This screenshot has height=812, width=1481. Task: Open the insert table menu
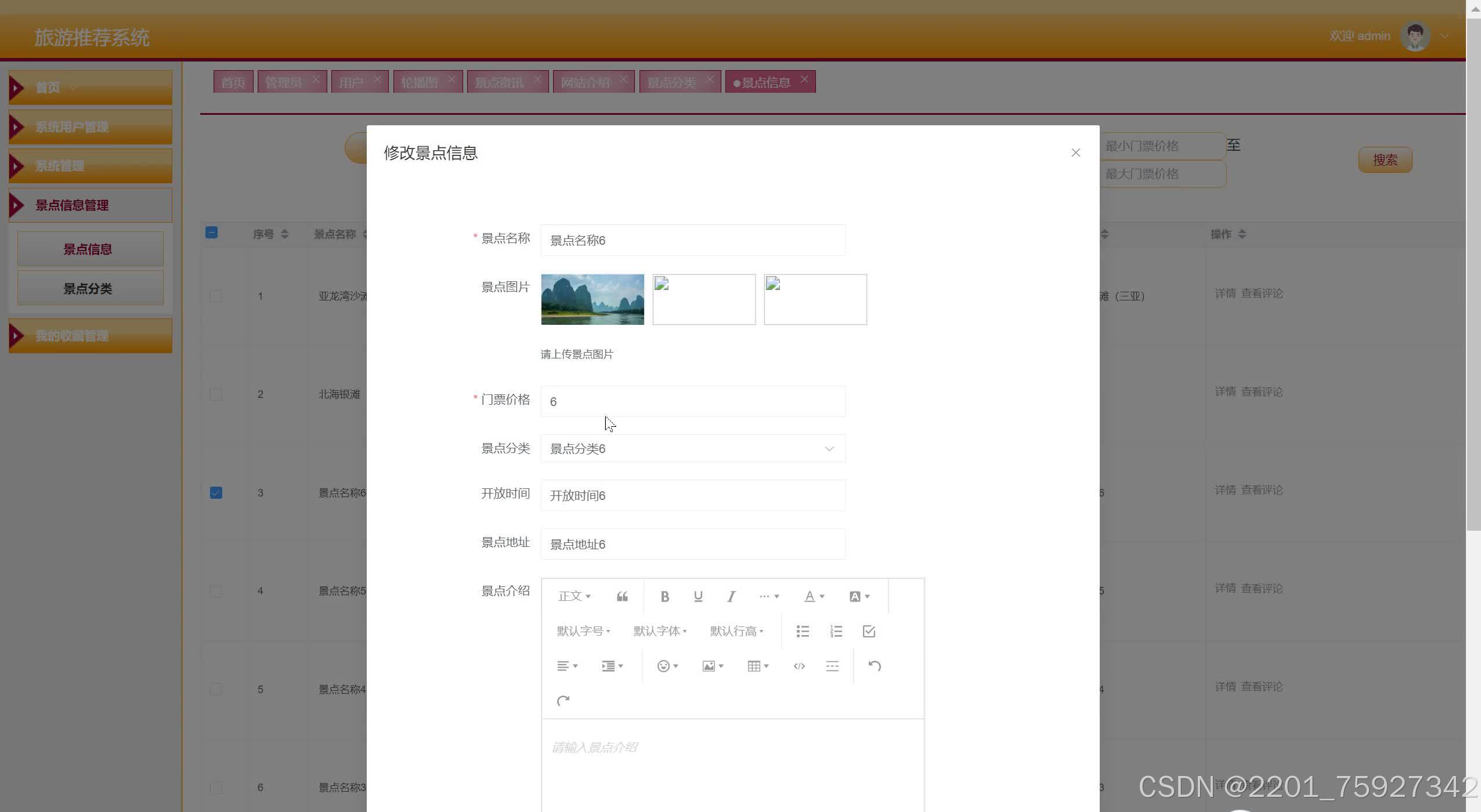click(x=758, y=666)
